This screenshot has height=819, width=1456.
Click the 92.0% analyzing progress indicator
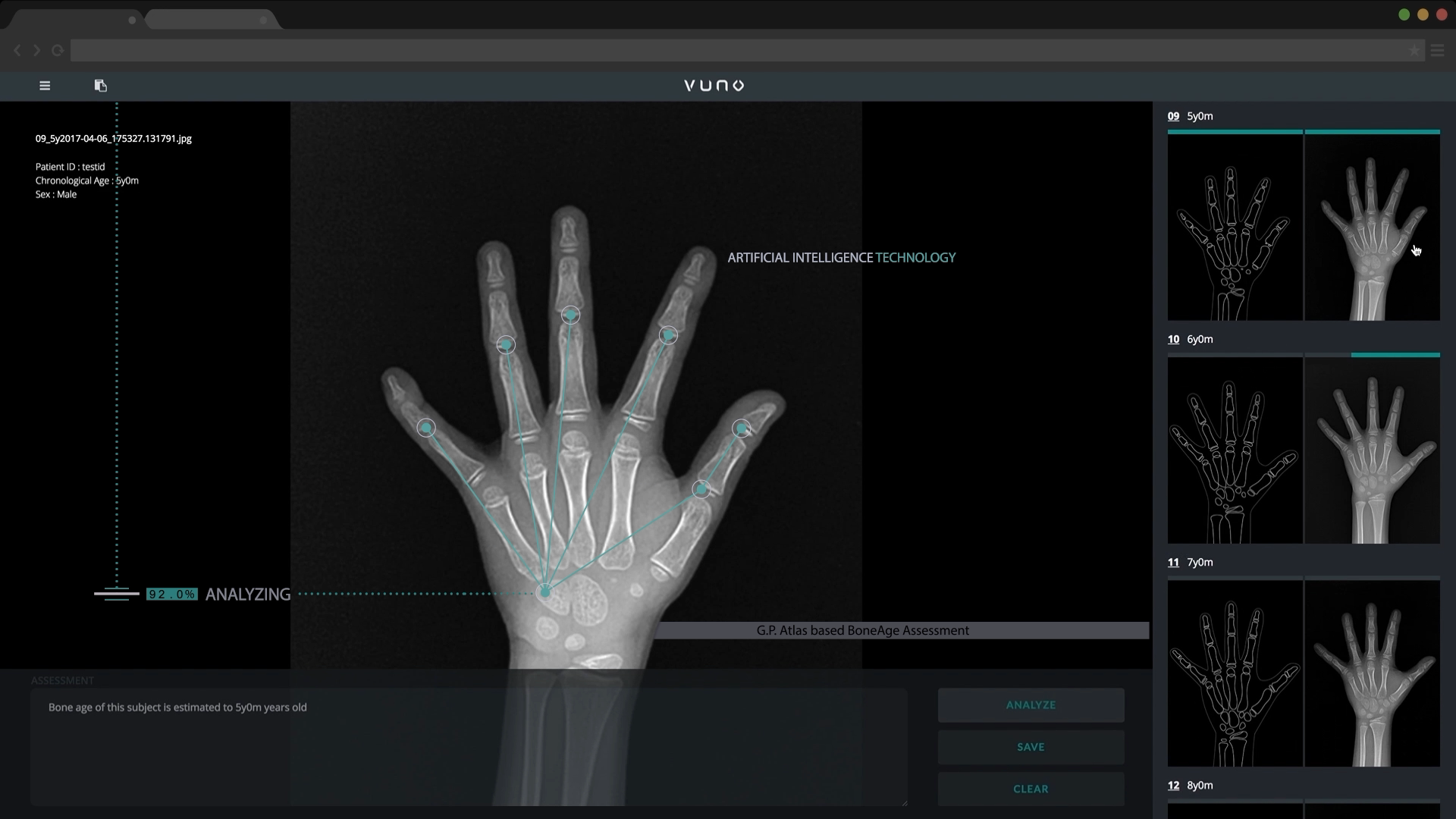(172, 595)
